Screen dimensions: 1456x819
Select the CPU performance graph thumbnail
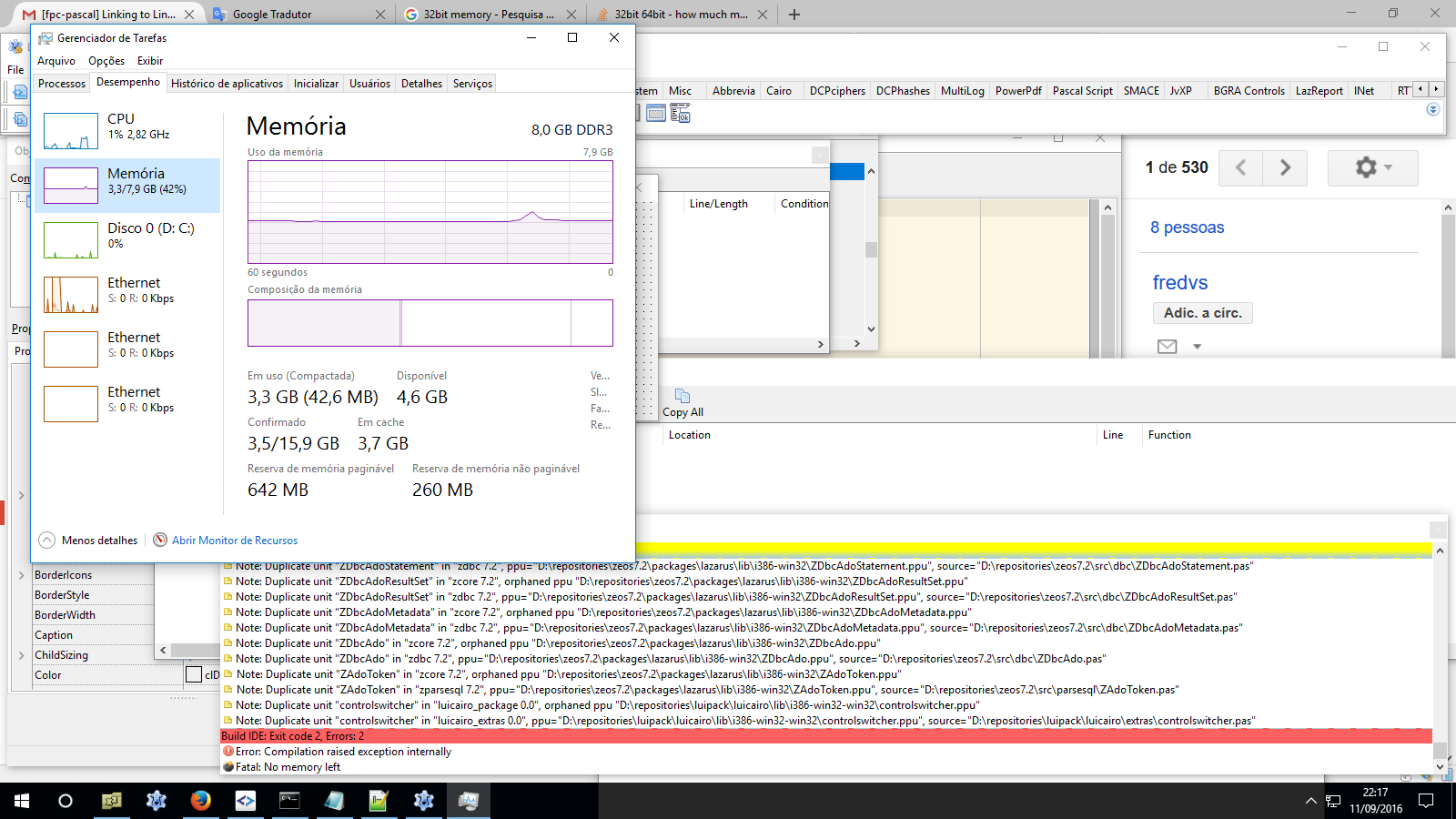click(71, 131)
